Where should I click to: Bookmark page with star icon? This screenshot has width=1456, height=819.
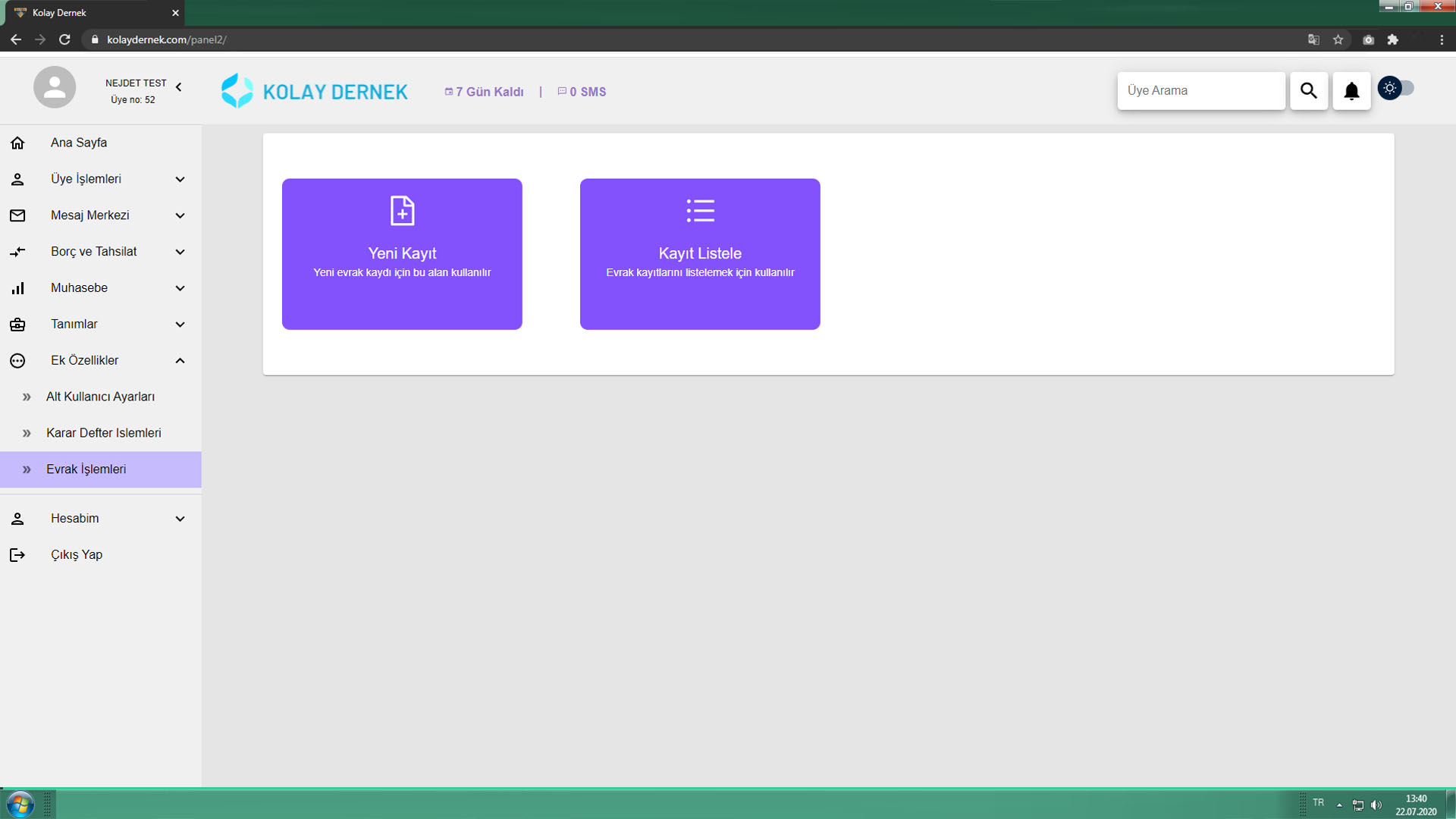1338,39
